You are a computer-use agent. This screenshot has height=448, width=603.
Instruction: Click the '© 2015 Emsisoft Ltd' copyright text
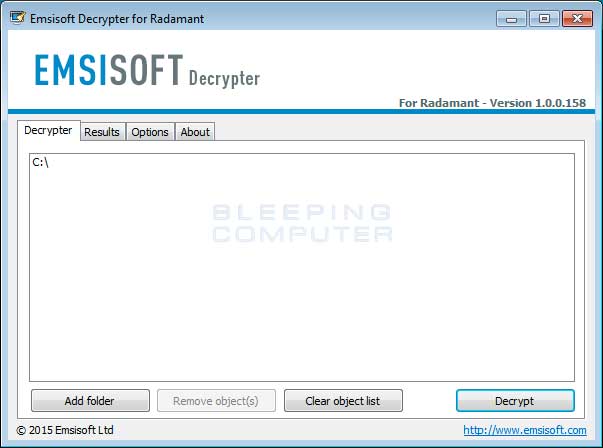65,430
